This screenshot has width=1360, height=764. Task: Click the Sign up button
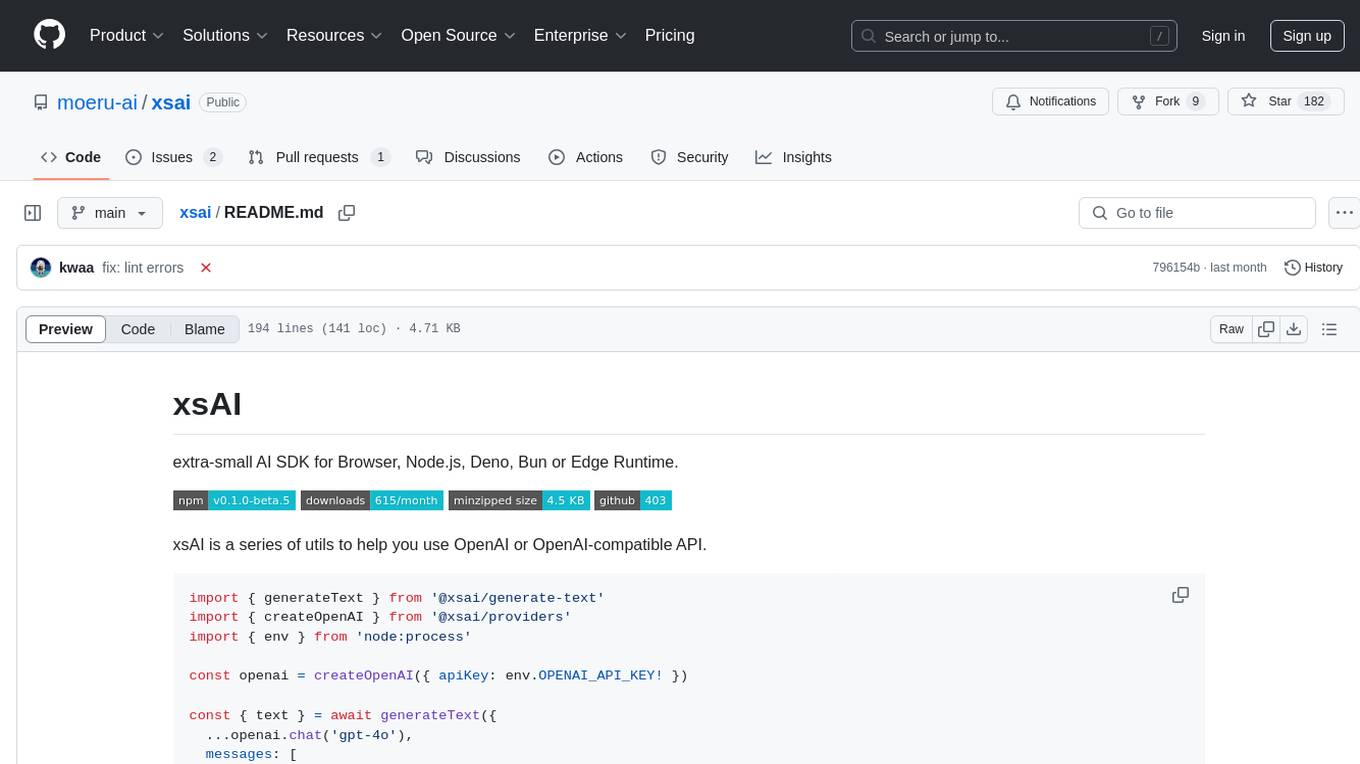(x=1307, y=36)
